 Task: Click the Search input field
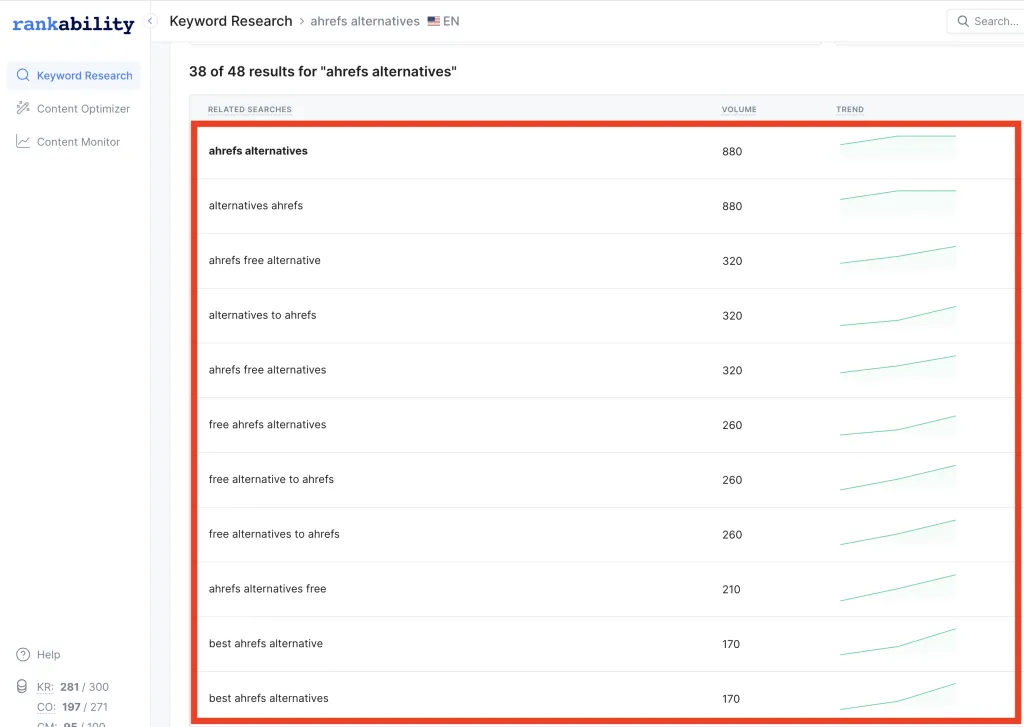tap(985, 21)
